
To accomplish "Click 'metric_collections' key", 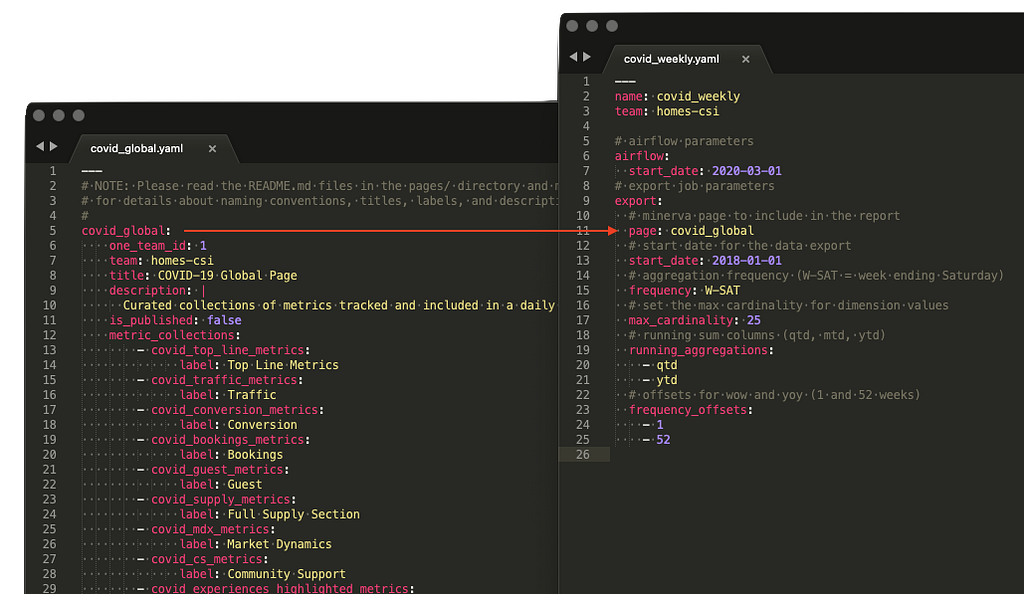I will click(172, 336).
